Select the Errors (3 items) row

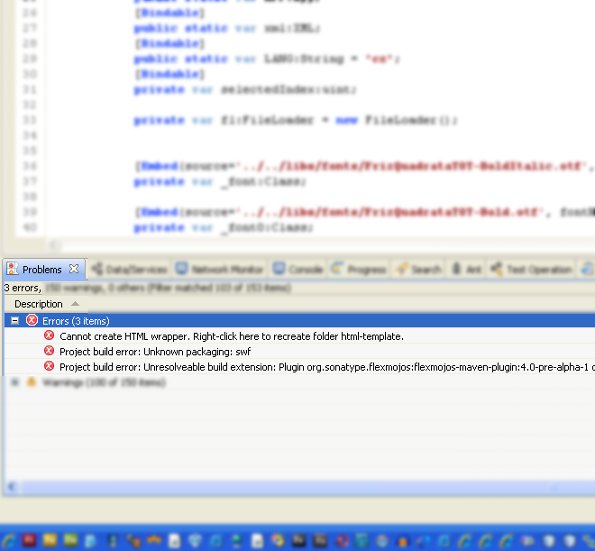tap(299, 321)
